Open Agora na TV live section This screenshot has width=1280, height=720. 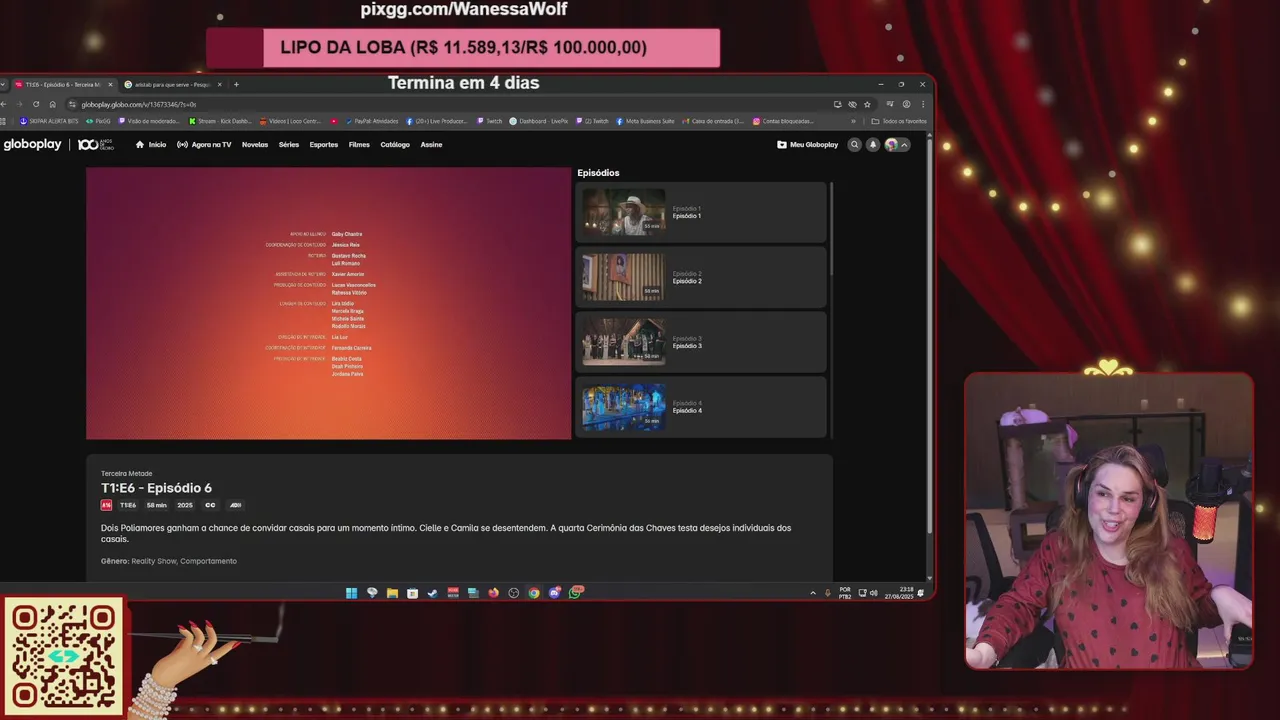pyautogui.click(x=204, y=144)
